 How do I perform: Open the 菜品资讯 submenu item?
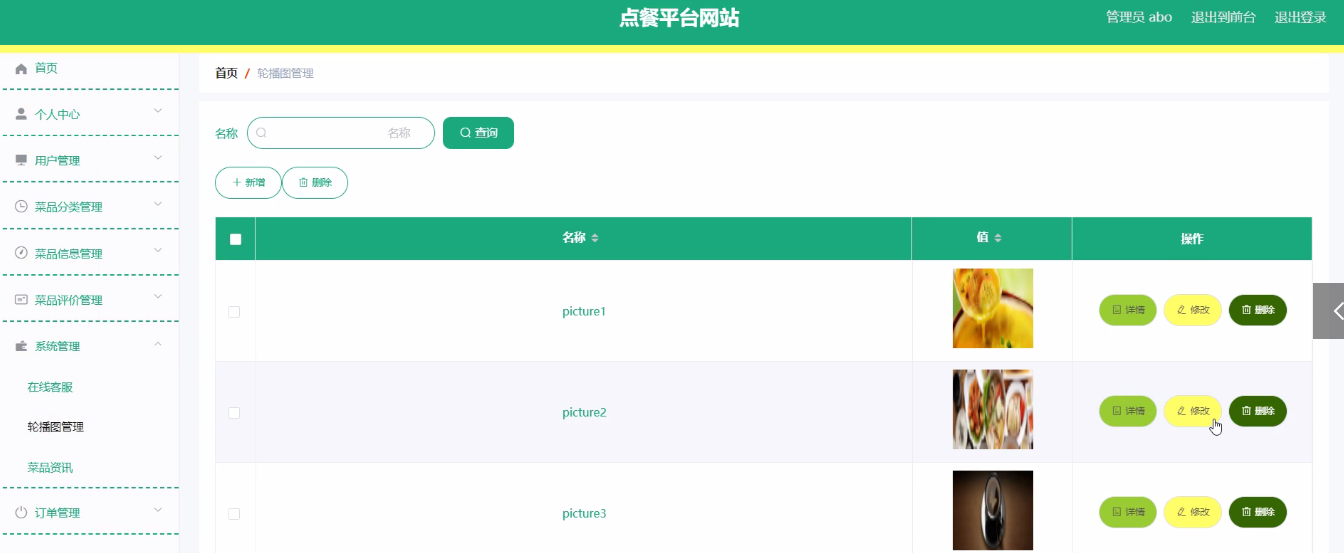click(50, 468)
